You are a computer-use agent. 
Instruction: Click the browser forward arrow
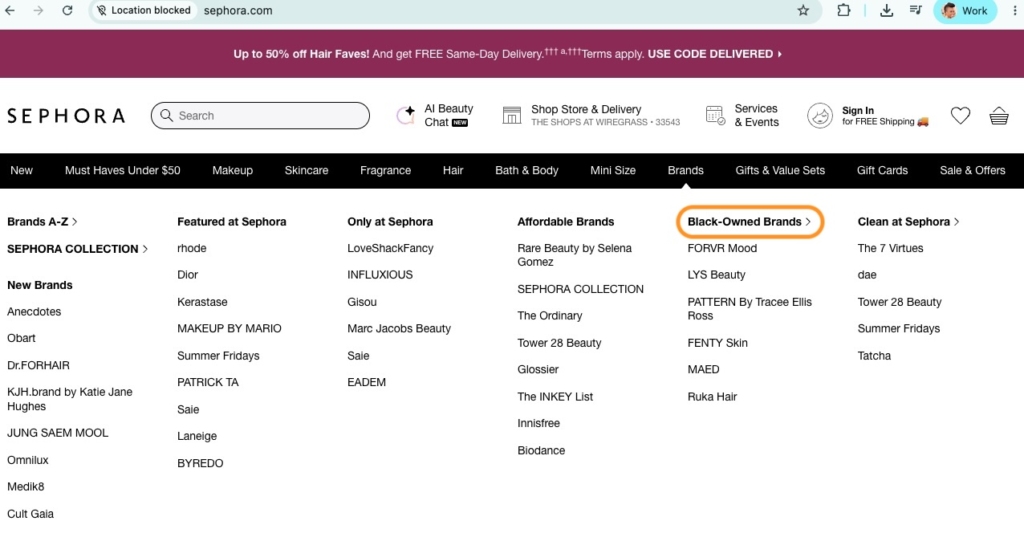tap(39, 10)
